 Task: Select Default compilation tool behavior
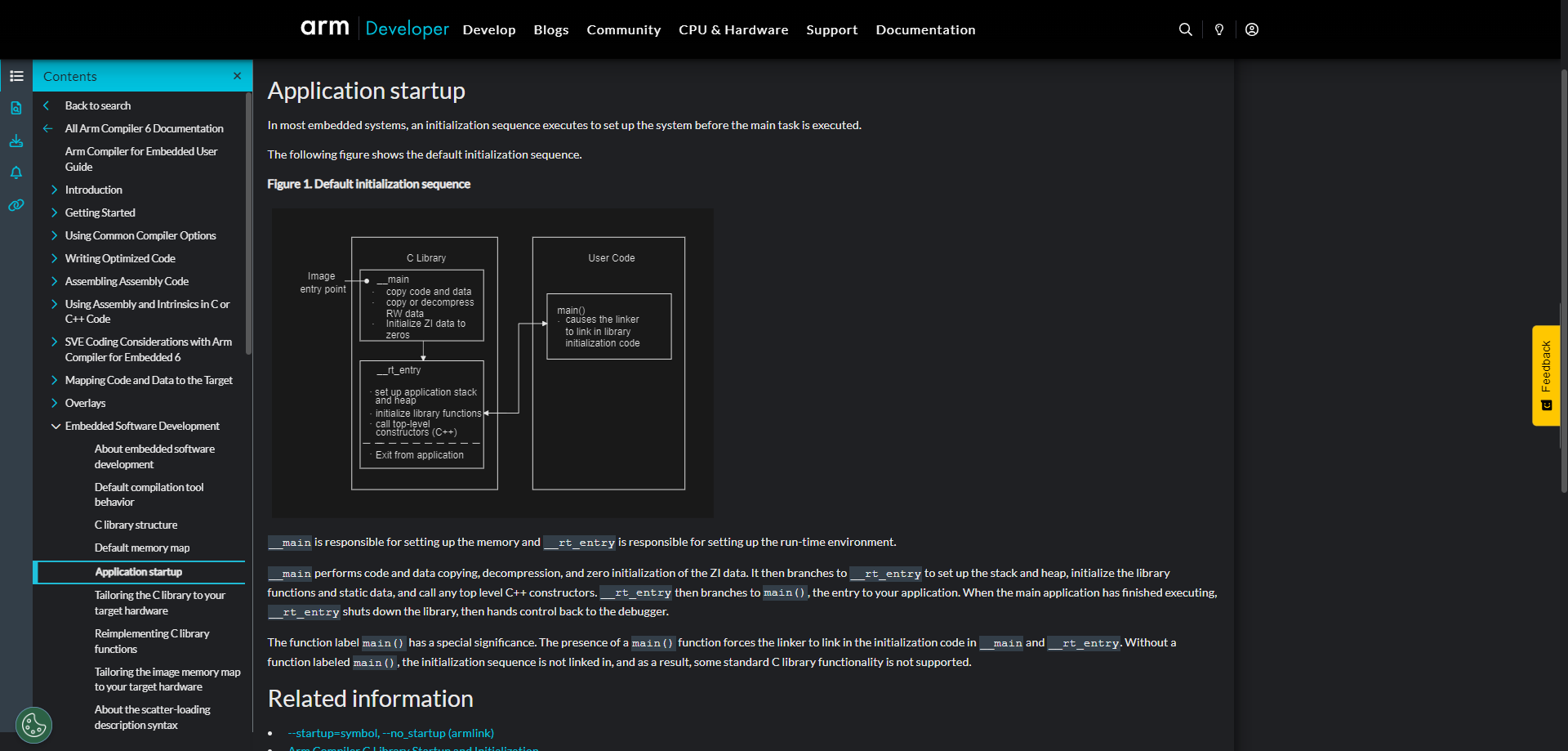click(149, 494)
